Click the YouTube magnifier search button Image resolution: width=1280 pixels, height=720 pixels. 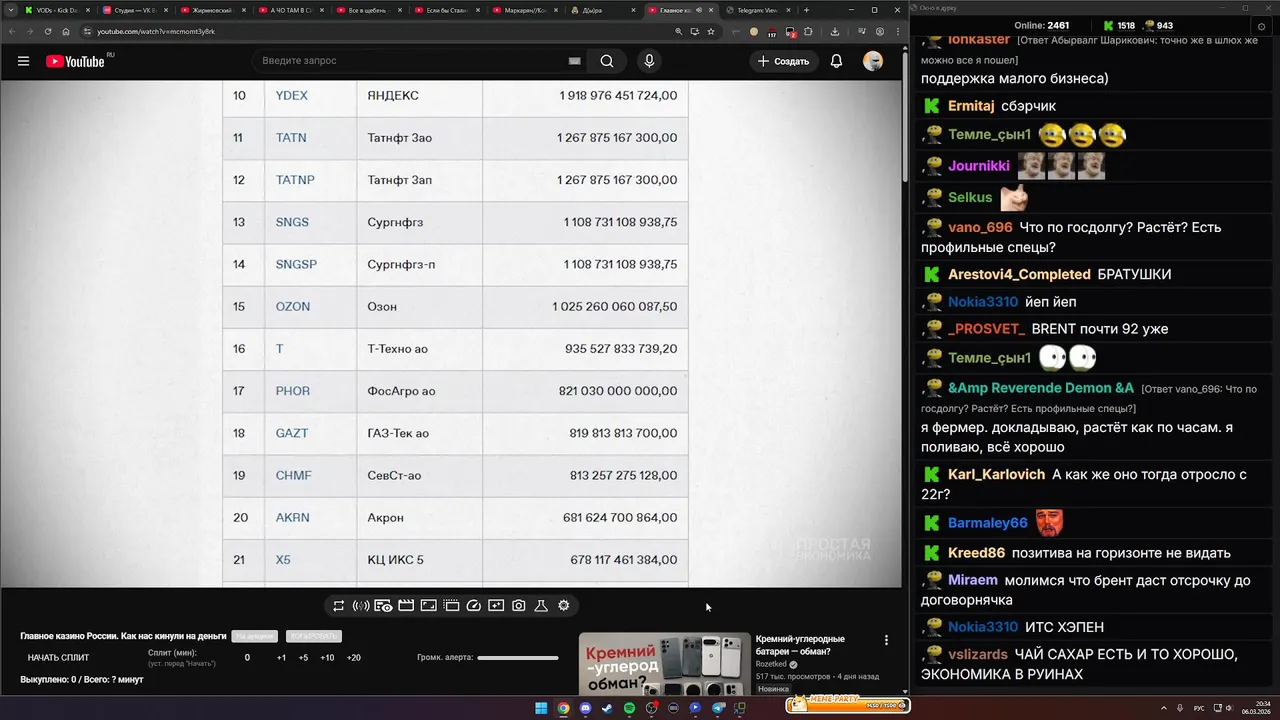tap(607, 61)
